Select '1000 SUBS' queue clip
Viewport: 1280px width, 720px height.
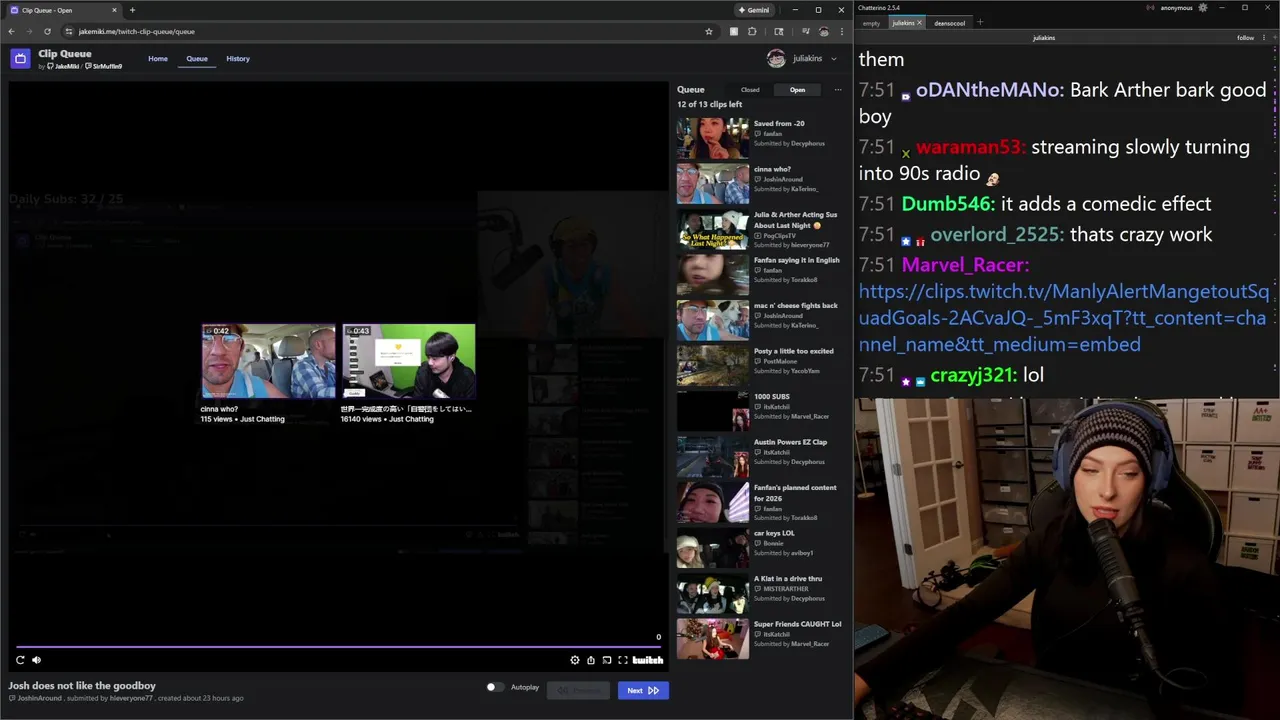pos(760,411)
